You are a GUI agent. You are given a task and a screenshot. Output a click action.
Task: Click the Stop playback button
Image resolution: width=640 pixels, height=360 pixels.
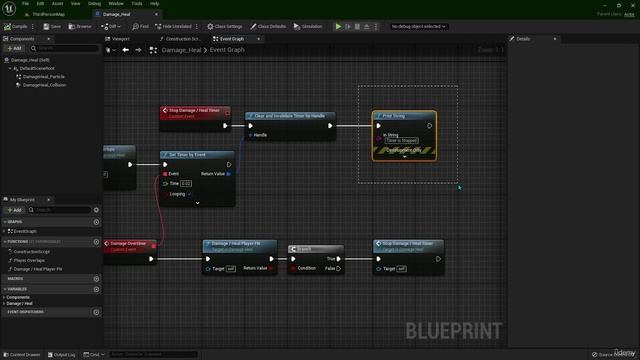tap(358, 27)
